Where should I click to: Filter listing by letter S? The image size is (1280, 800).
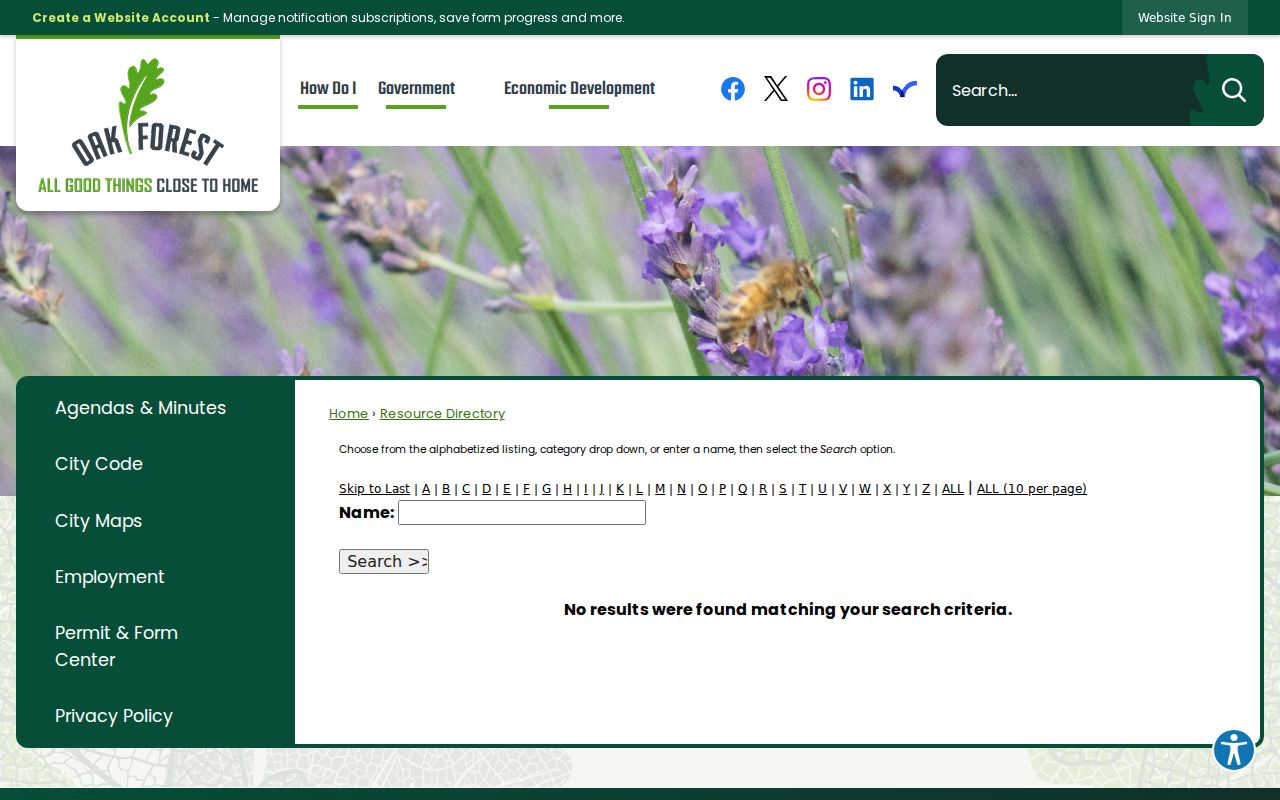(x=783, y=489)
